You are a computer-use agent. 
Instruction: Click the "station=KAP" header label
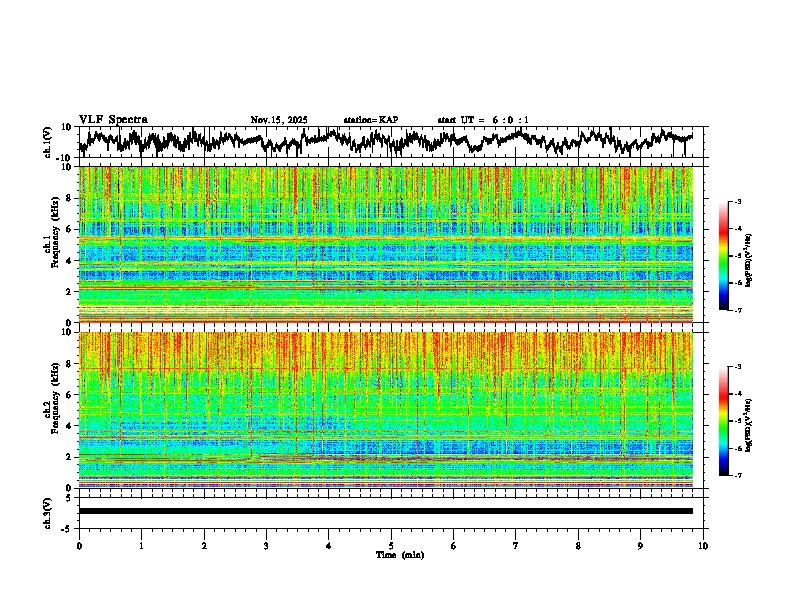(371, 120)
